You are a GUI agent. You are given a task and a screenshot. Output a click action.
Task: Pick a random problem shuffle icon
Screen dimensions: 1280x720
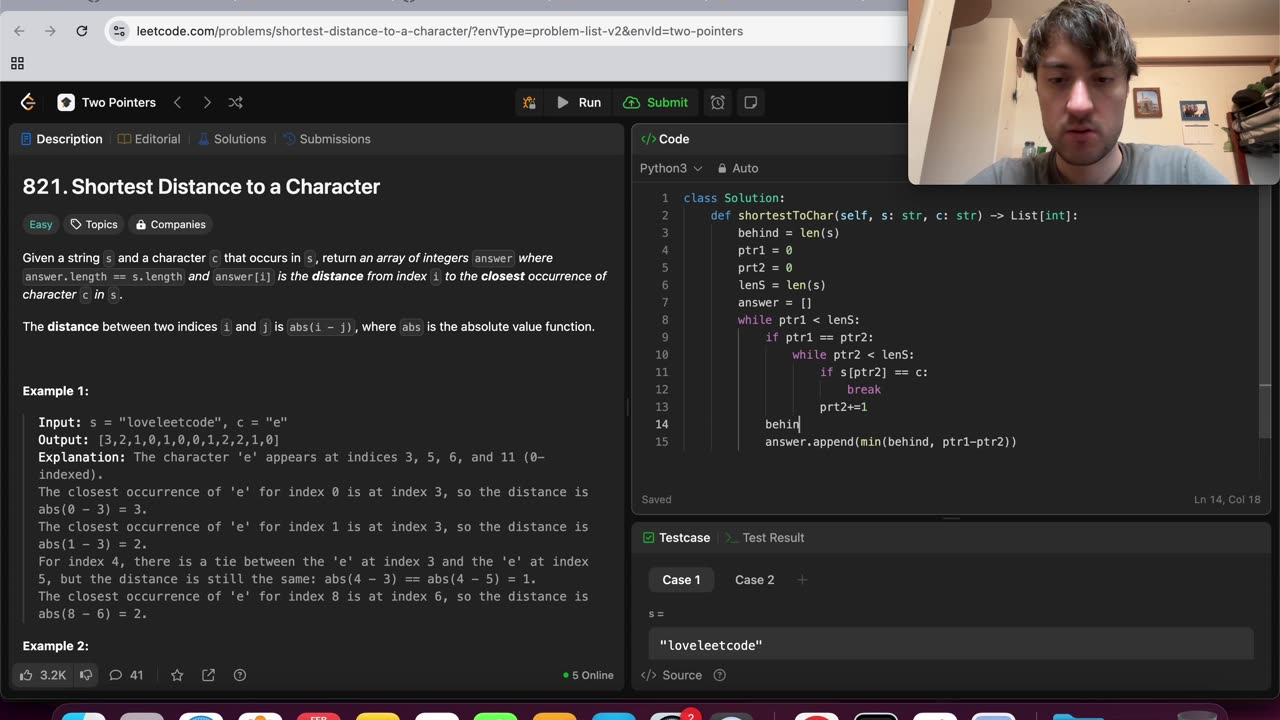pos(235,102)
